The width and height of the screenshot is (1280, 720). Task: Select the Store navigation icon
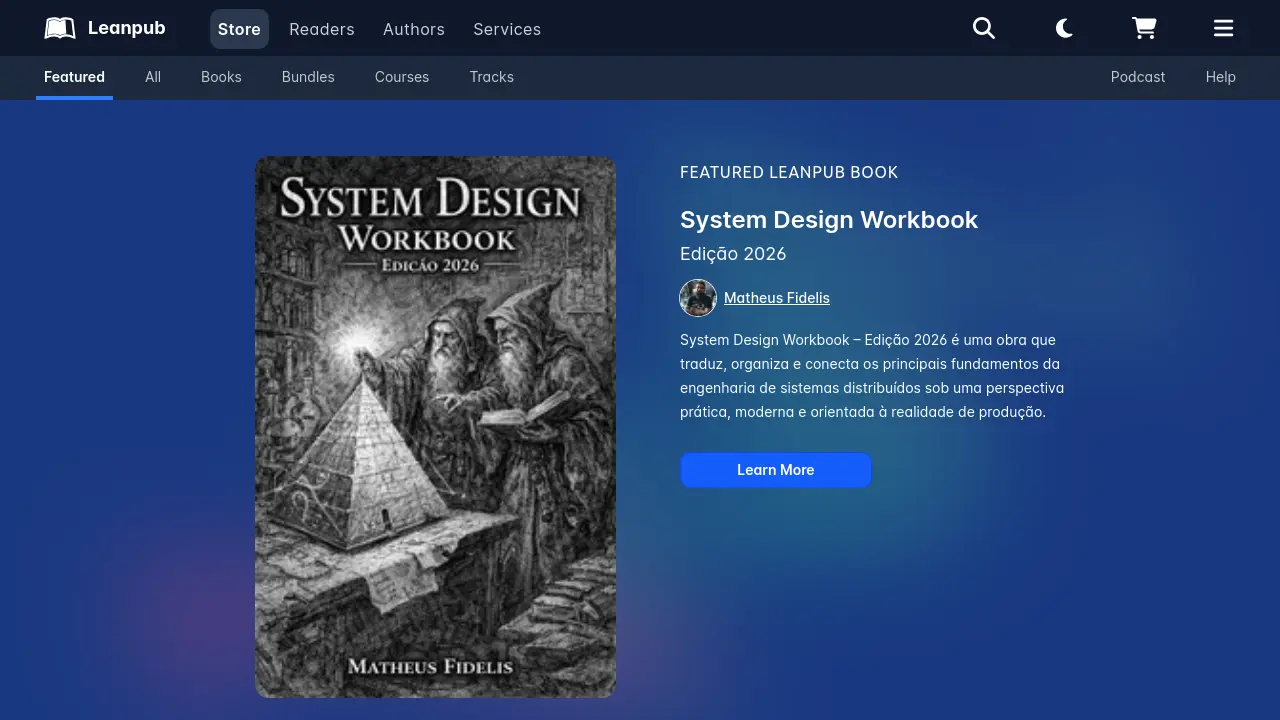[239, 29]
